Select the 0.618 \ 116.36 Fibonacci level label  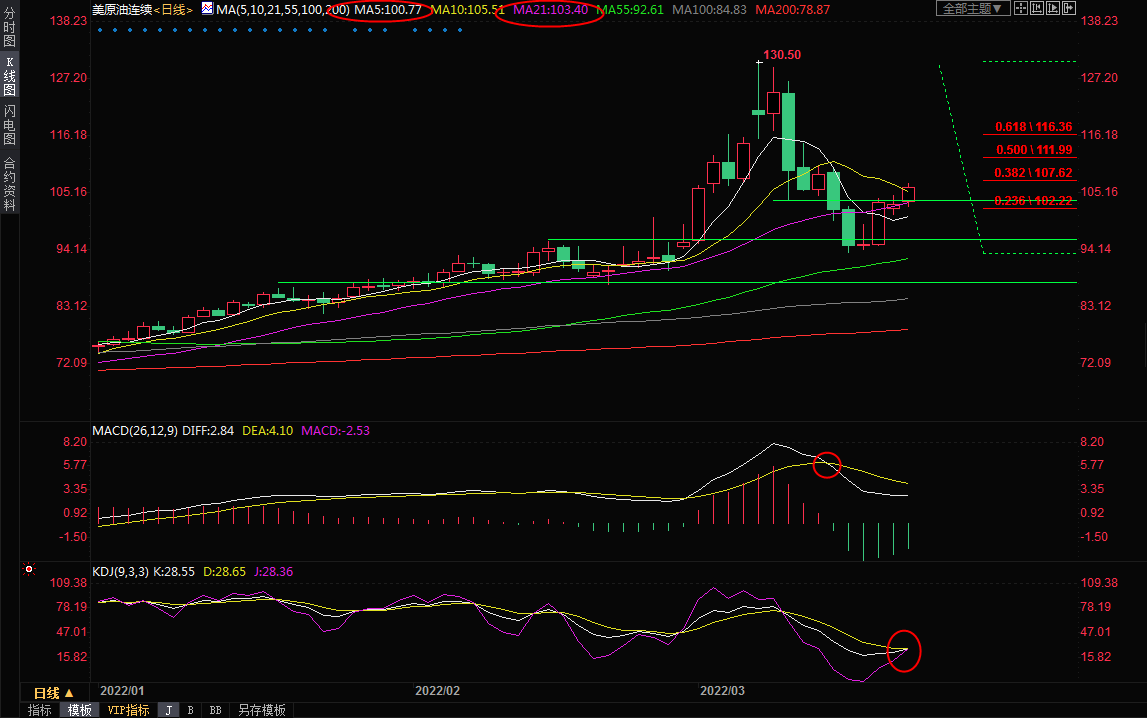click(x=1033, y=127)
